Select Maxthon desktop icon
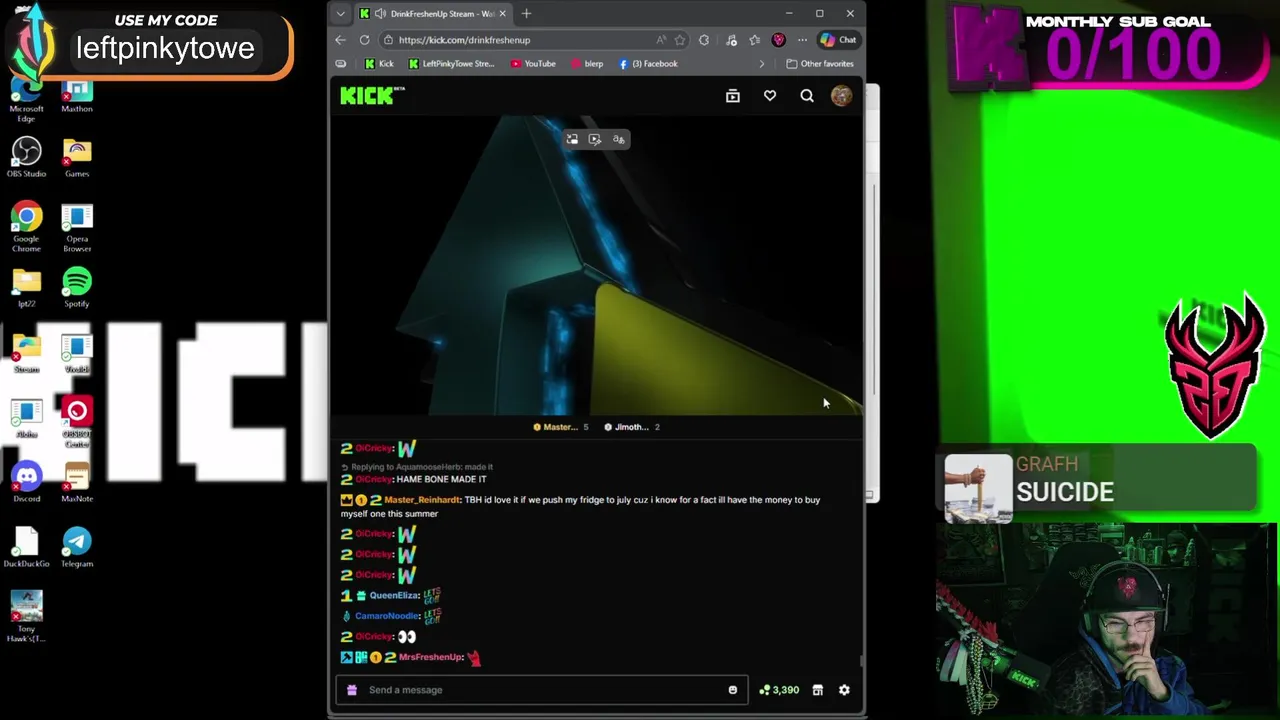The width and height of the screenshot is (1280, 720). click(x=77, y=96)
